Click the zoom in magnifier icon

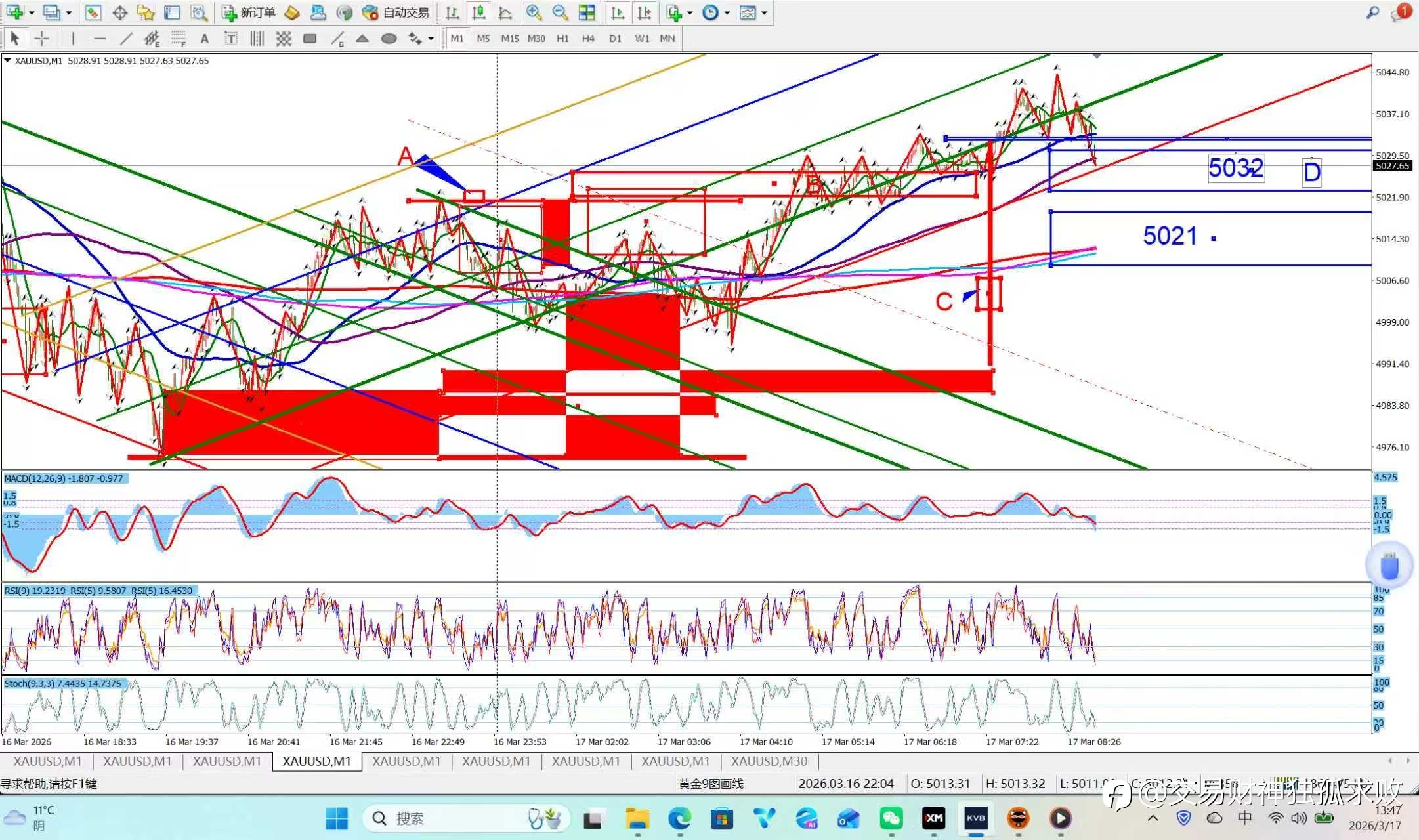coord(534,12)
